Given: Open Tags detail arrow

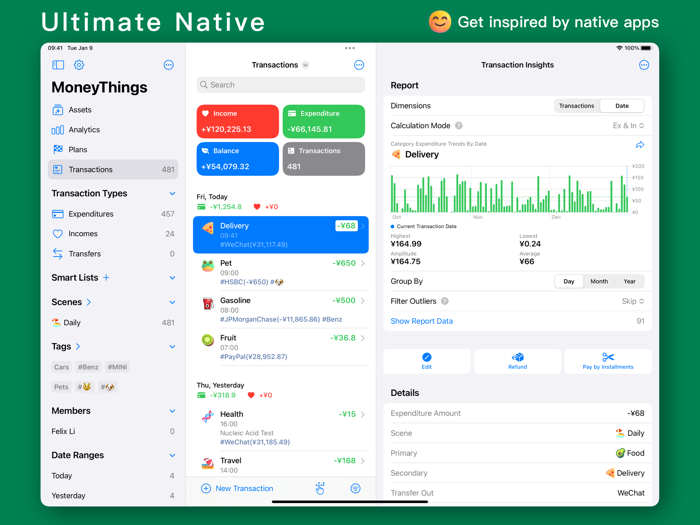Looking at the screenshot, I should pyautogui.click(x=78, y=346).
